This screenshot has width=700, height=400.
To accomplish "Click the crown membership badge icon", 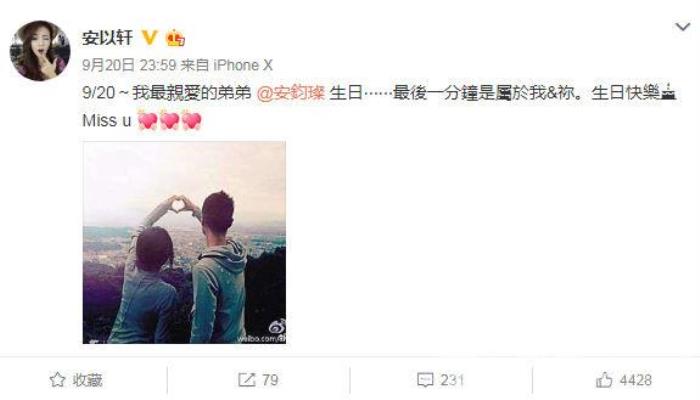I will pyautogui.click(x=175, y=38).
